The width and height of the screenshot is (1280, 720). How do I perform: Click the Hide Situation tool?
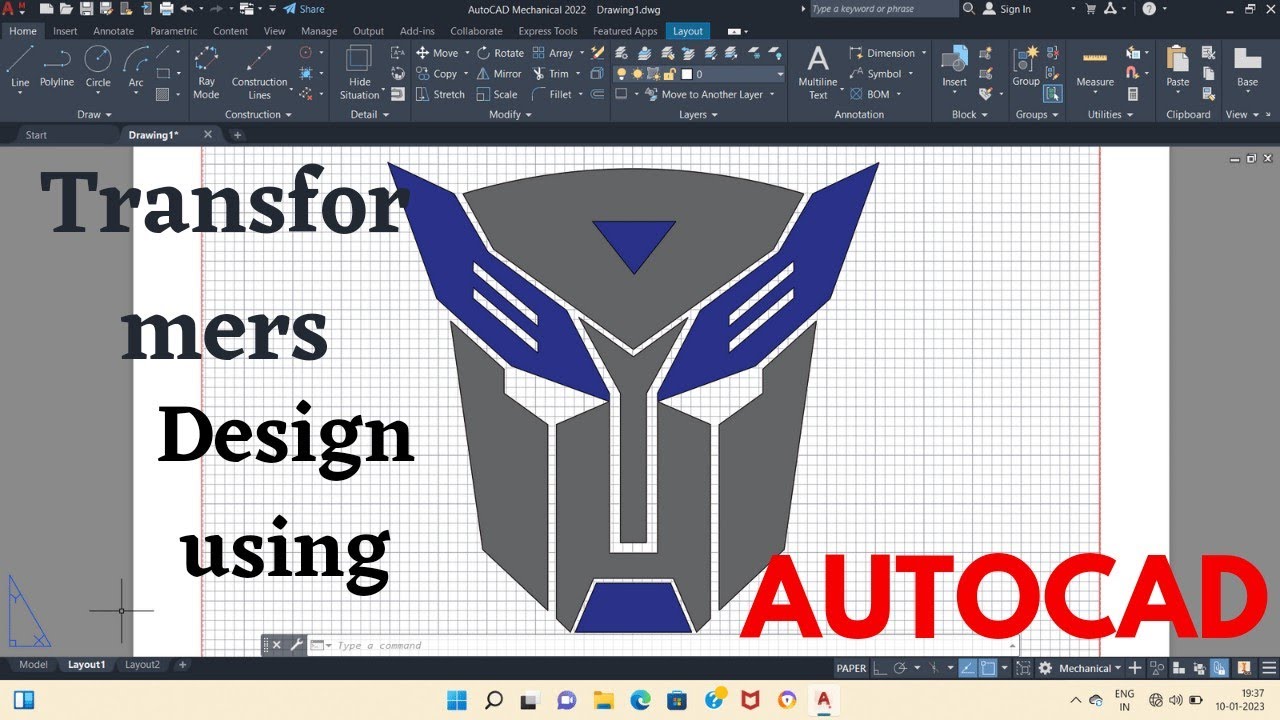click(x=359, y=72)
